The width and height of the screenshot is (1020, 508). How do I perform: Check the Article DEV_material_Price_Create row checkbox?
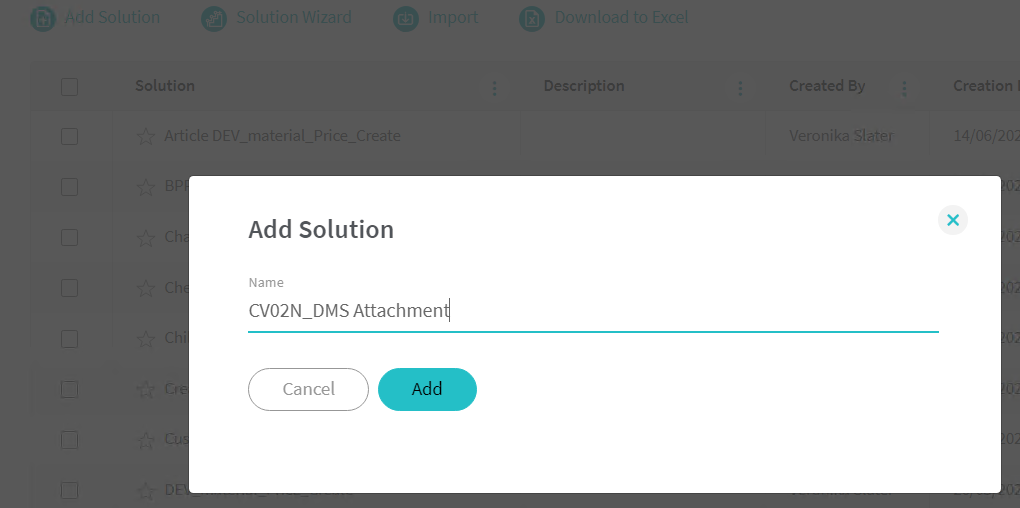pyautogui.click(x=69, y=136)
